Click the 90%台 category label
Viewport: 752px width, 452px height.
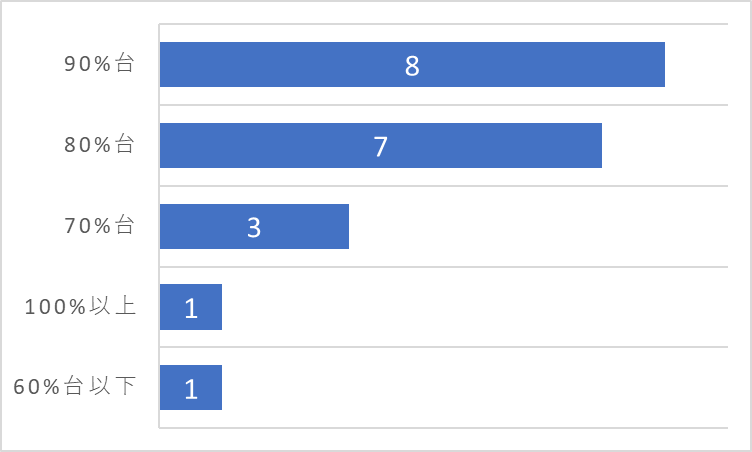click(x=99, y=63)
